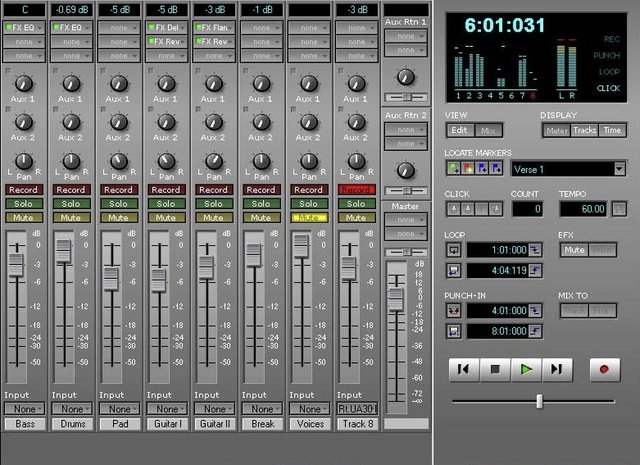This screenshot has height=465, width=640.
Task: Select the Time display button
Action: [x=612, y=130]
